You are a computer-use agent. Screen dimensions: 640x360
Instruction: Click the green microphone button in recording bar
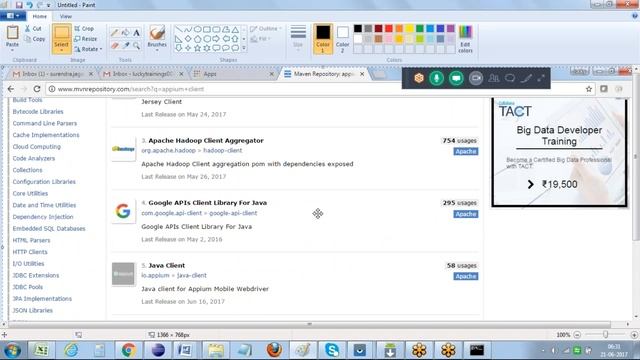(436, 78)
